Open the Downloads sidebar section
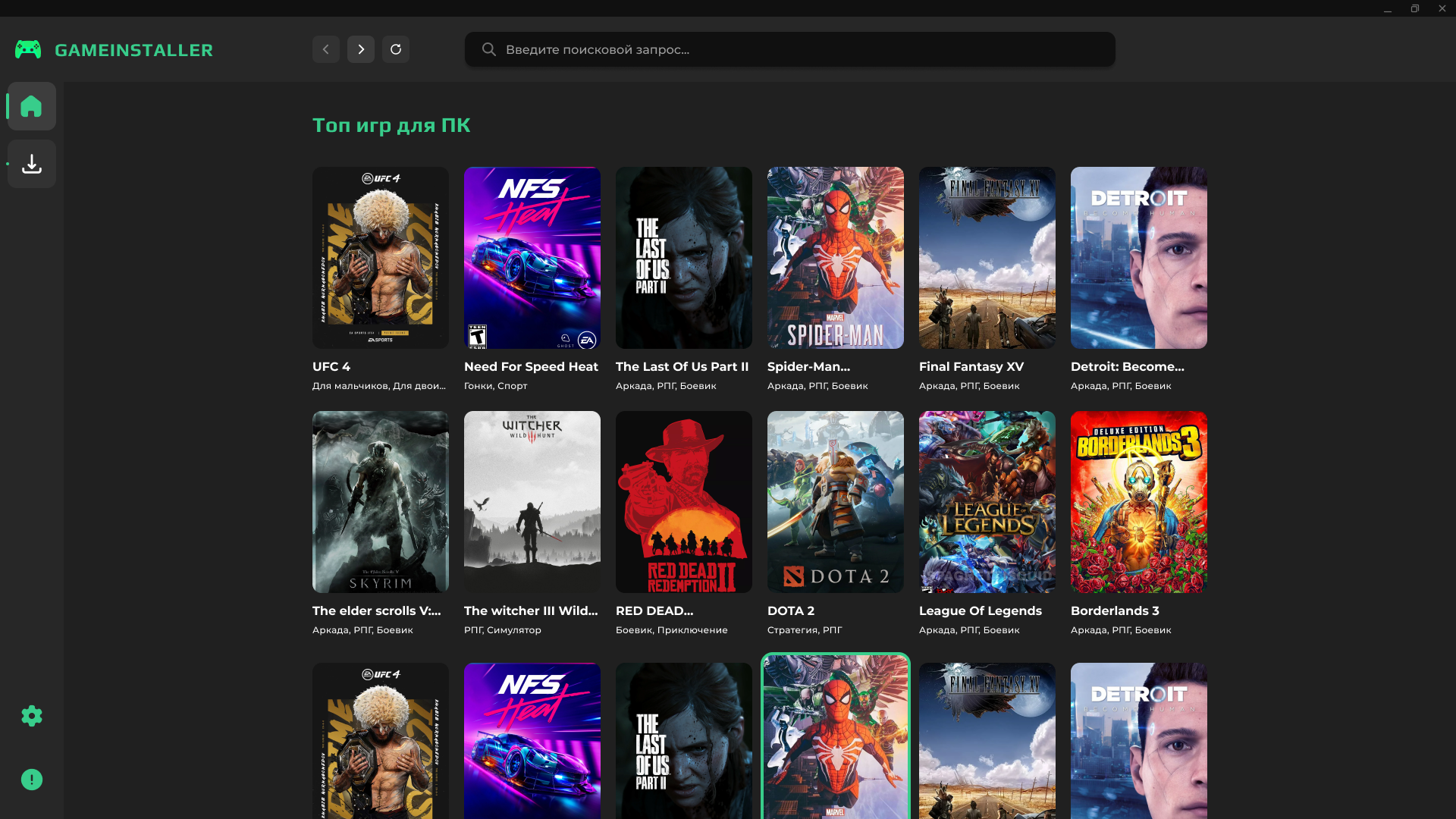Screen dimensions: 1456x819 click(32, 164)
